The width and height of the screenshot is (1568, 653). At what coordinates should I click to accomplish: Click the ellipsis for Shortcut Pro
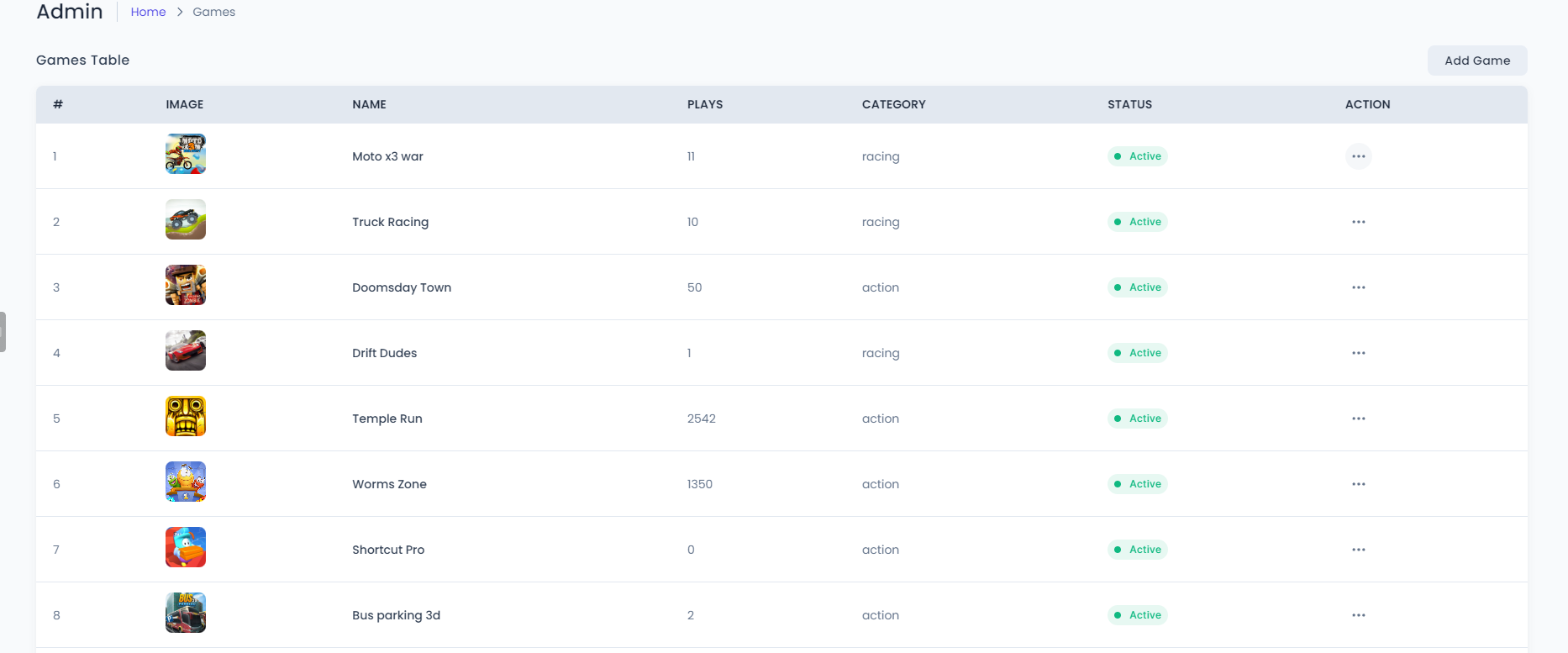[x=1358, y=550]
